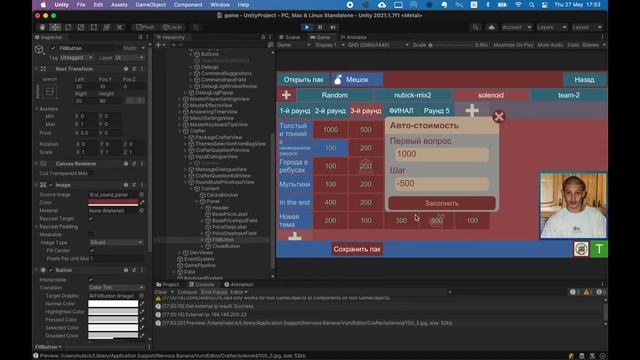This screenshot has height=360, width=640.
Task: Click eyedropper next to Image Color
Action: coord(142,202)
